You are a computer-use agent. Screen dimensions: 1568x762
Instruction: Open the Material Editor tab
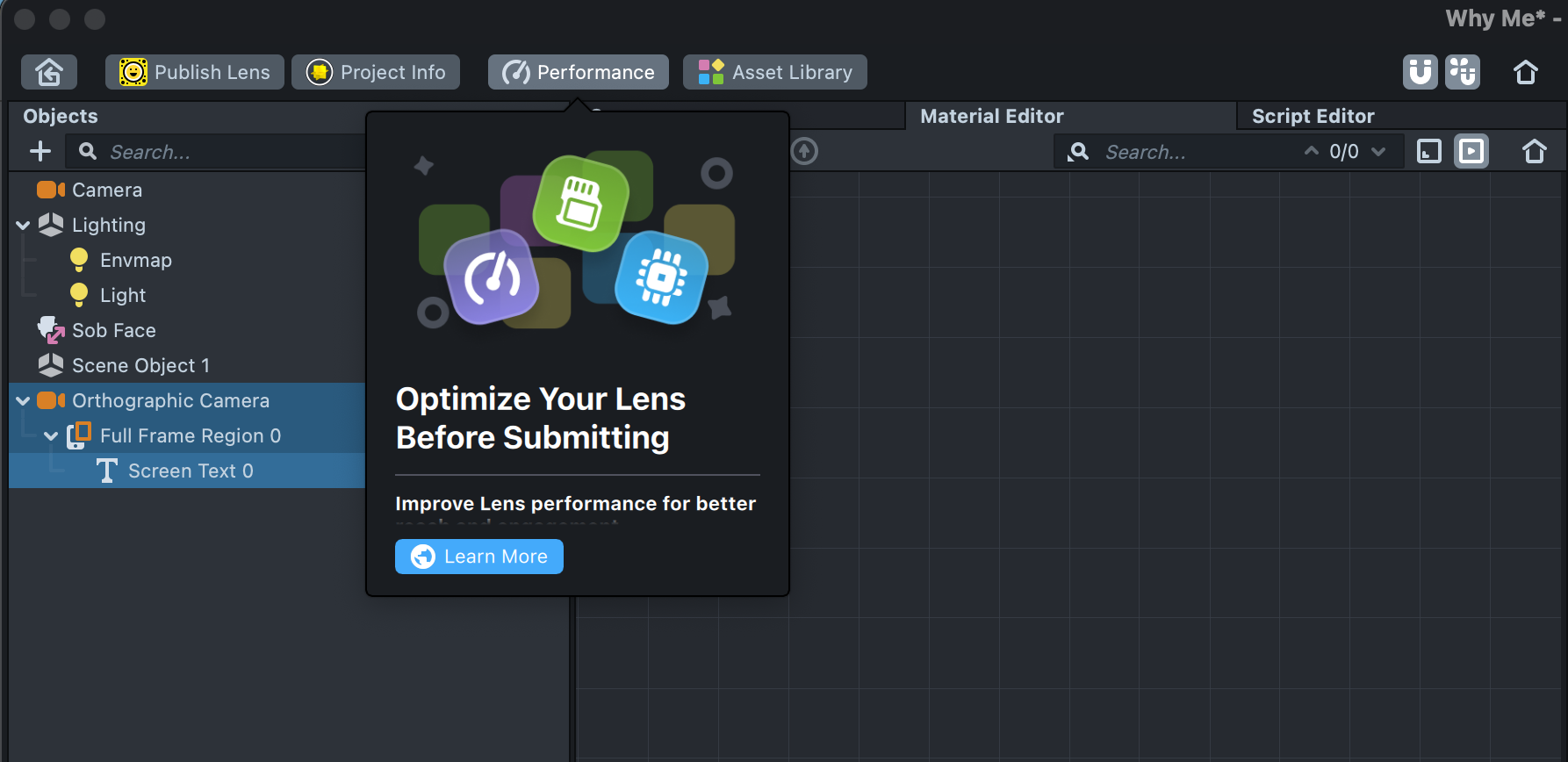coord(991,116)
